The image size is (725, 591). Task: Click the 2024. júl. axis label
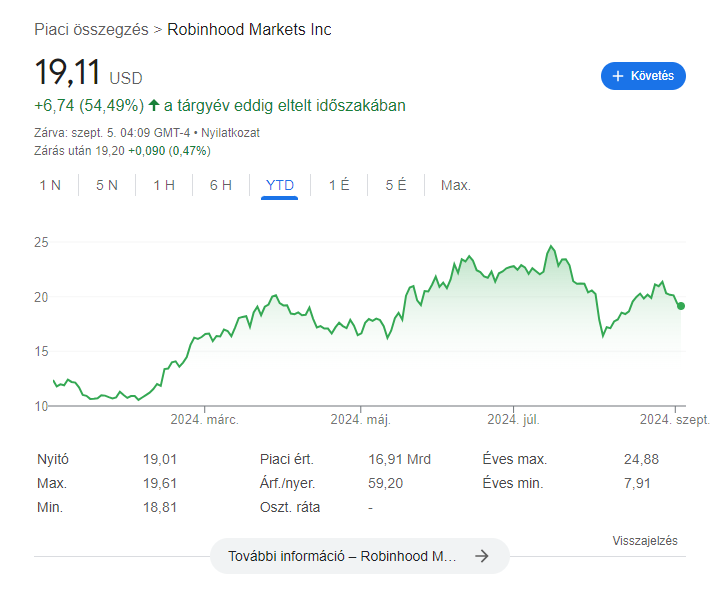[513, 419]
